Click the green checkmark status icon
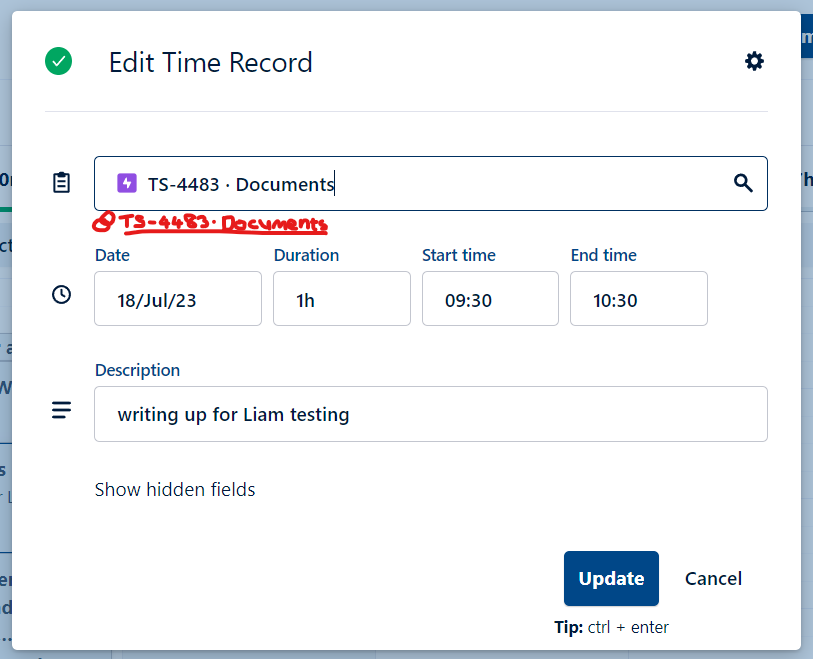The image size is (813, 659). (59, 62)
